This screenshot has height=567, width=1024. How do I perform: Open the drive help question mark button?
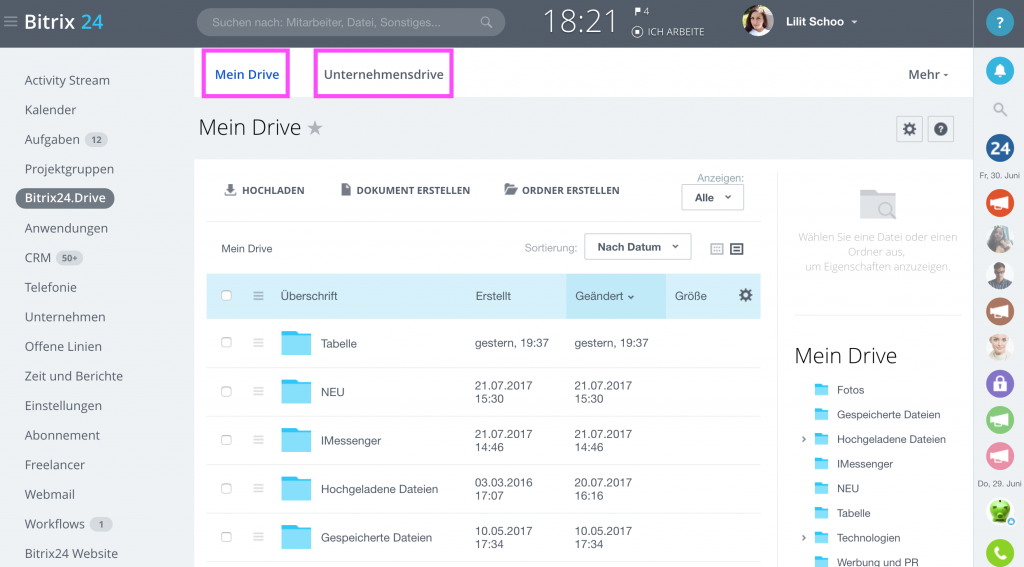pyautogui.click(x=940, y=129)
